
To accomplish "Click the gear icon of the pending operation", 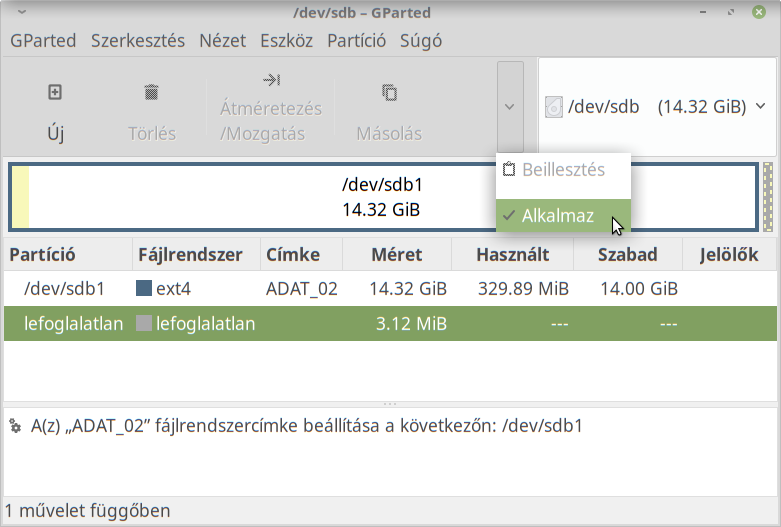I will 15,426.
